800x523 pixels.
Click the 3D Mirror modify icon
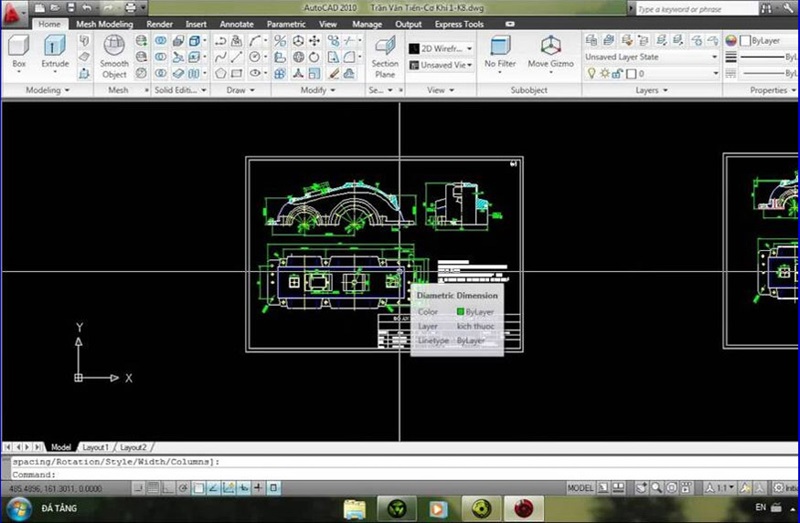tap(280, 40)
